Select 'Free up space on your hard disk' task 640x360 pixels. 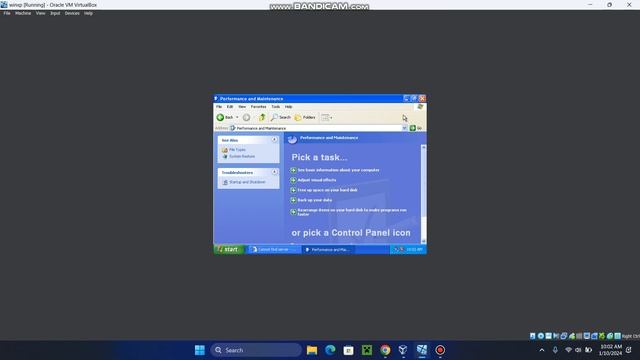click(x=327, y=190)
